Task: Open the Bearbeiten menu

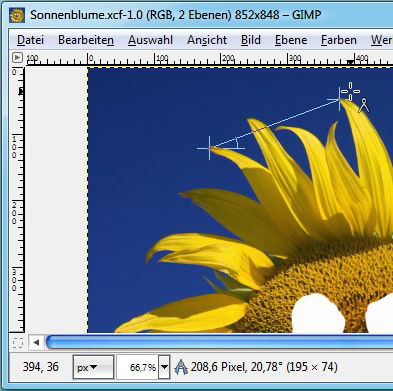Action: (x=86, y=40)
